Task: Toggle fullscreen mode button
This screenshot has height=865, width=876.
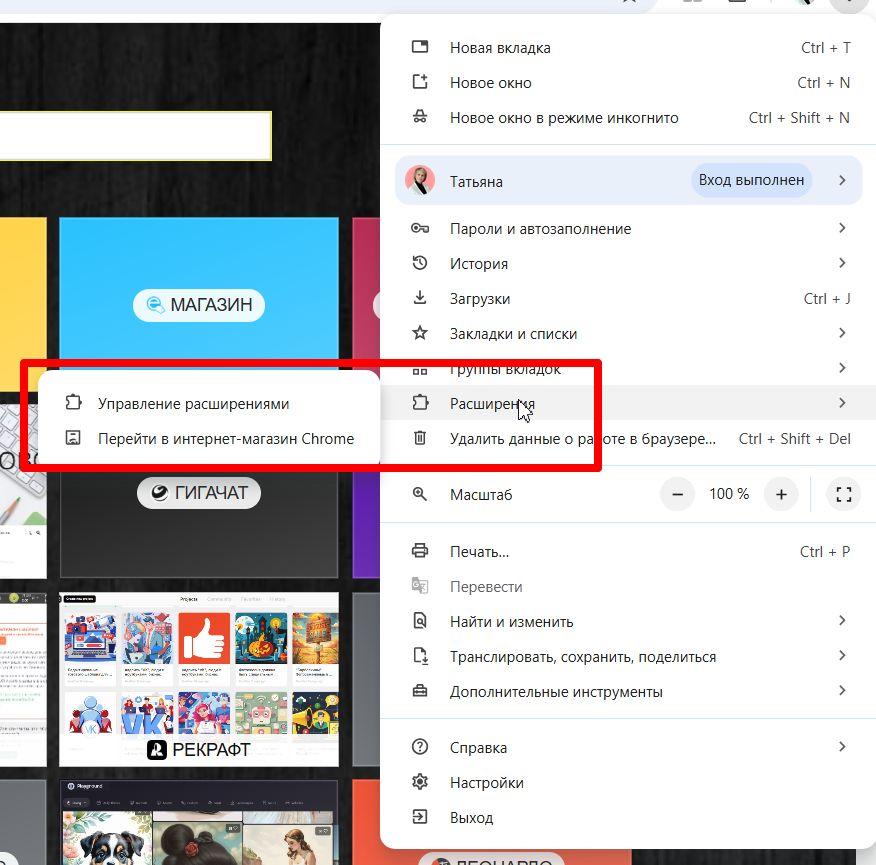Action: 844,494
